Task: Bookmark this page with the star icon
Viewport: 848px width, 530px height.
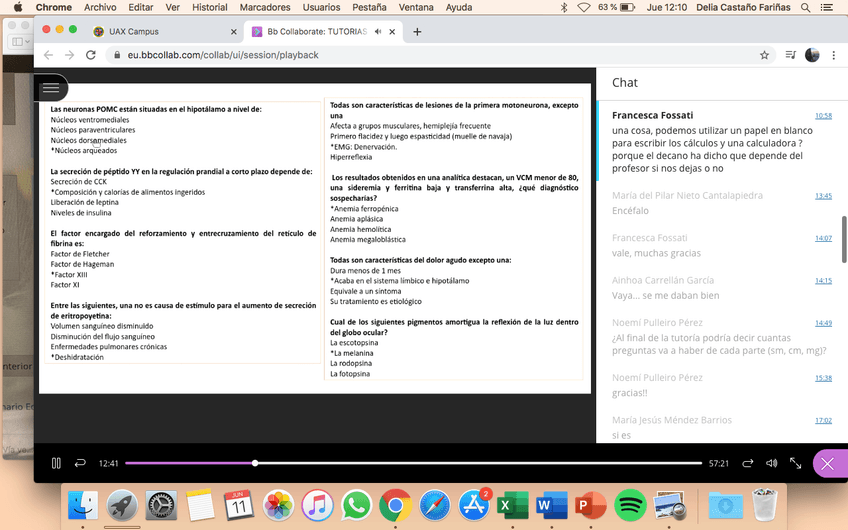Action: point(764,55)
